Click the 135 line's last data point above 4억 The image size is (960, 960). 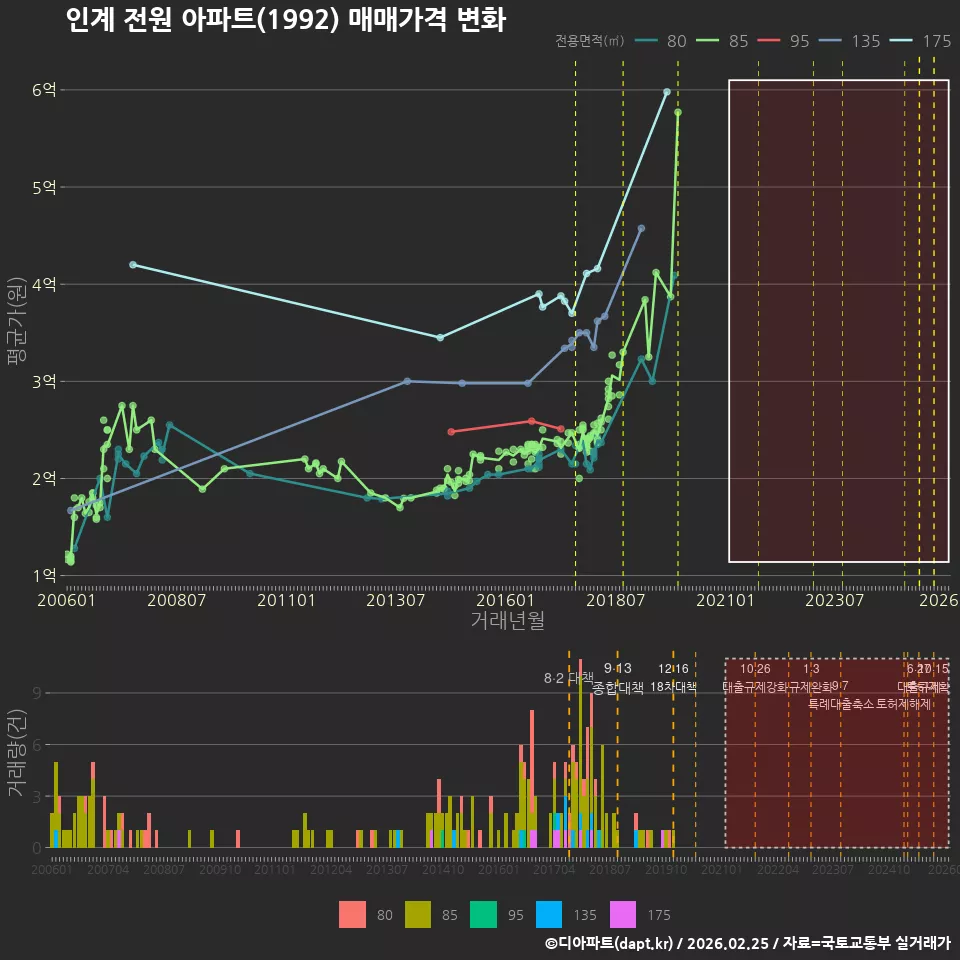pyautogui.click(x=641, y=228)
